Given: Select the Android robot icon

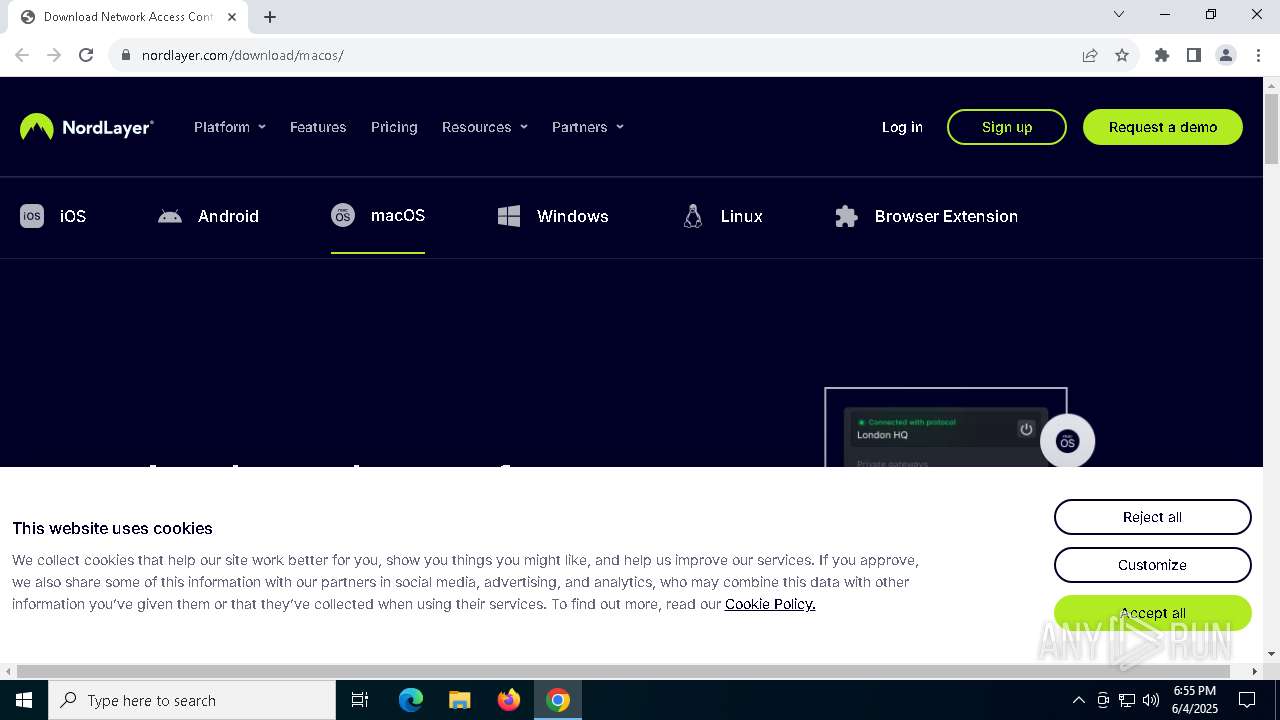Looking at the screenshot, I should pyautogui.click(x=170, y=216).
